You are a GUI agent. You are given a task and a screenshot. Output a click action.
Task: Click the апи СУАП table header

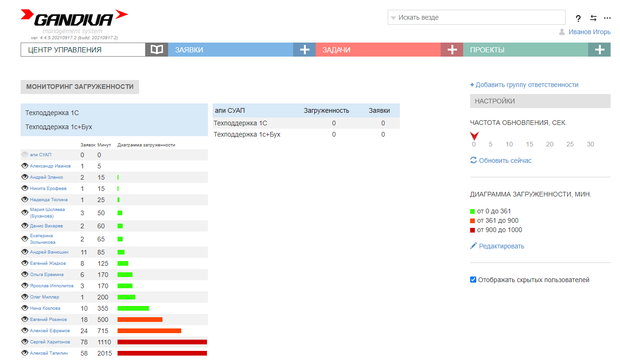[x=230, y=111]
